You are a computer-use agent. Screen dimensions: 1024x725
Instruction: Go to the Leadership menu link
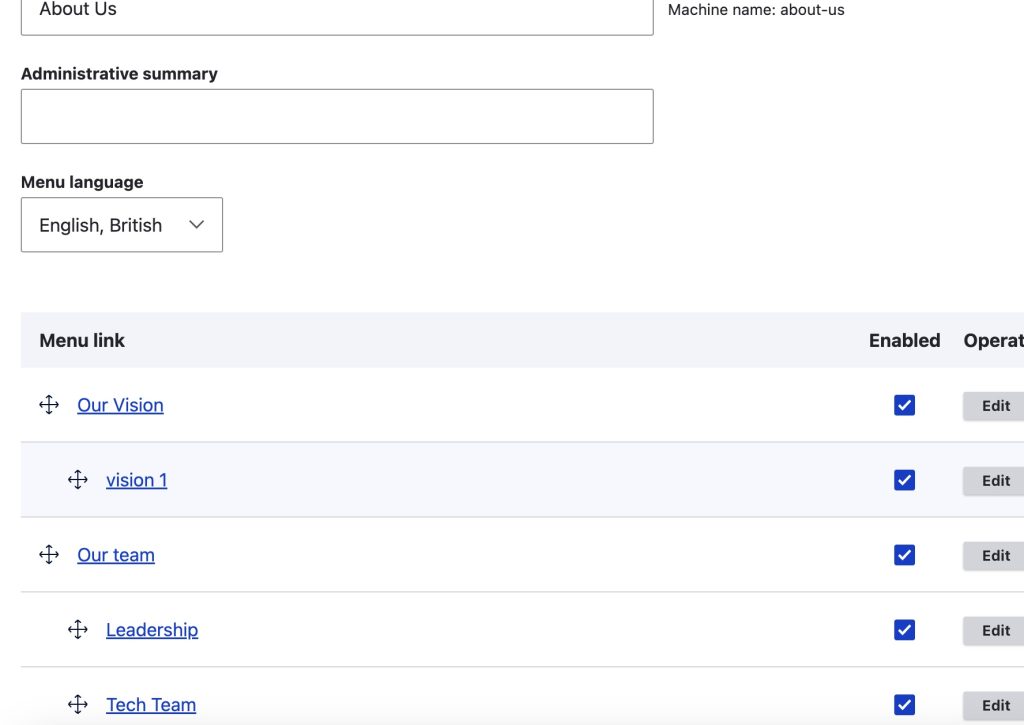click(x=152, y=630)
